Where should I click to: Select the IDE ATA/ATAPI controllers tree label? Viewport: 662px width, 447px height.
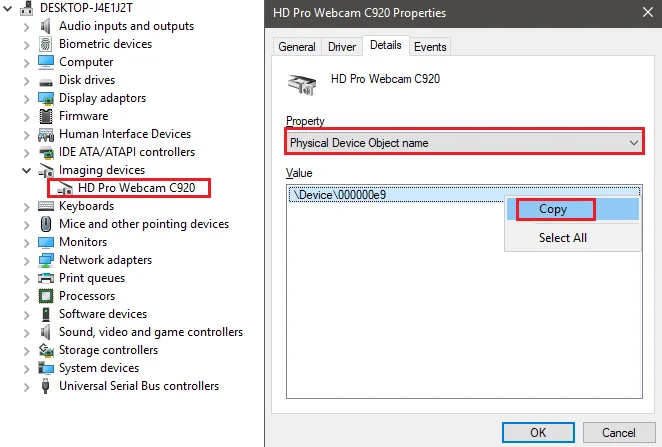point(127,152)
